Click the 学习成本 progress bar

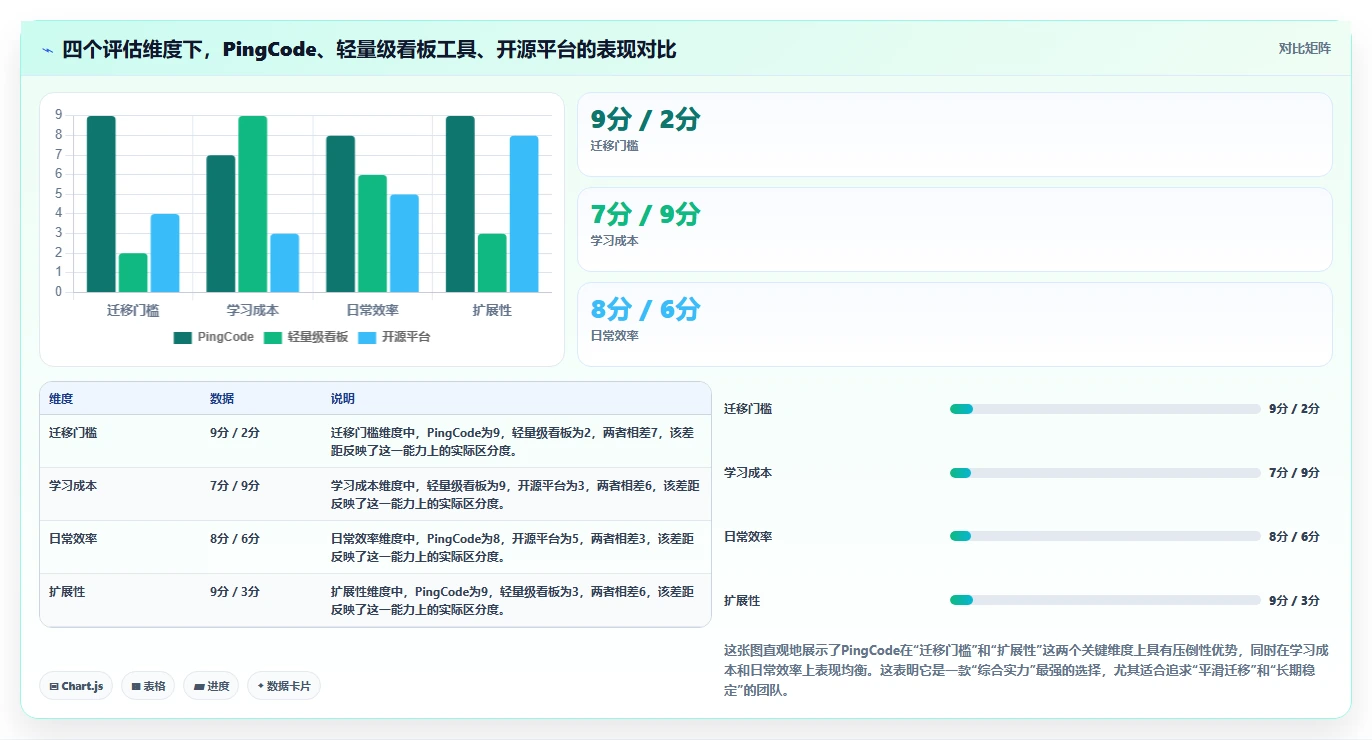[x=1105, y=473]
